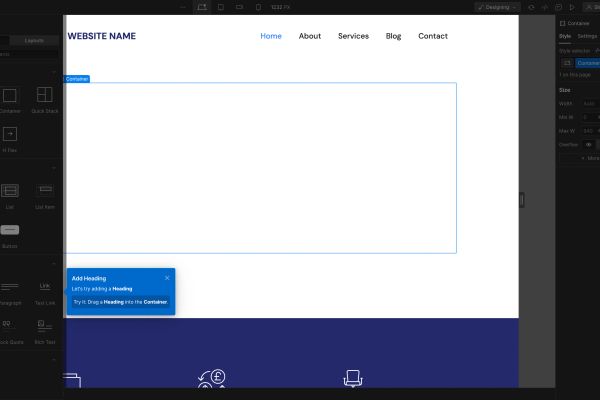
Task: Add a Block Quote element
Action: tap(11, 332)
